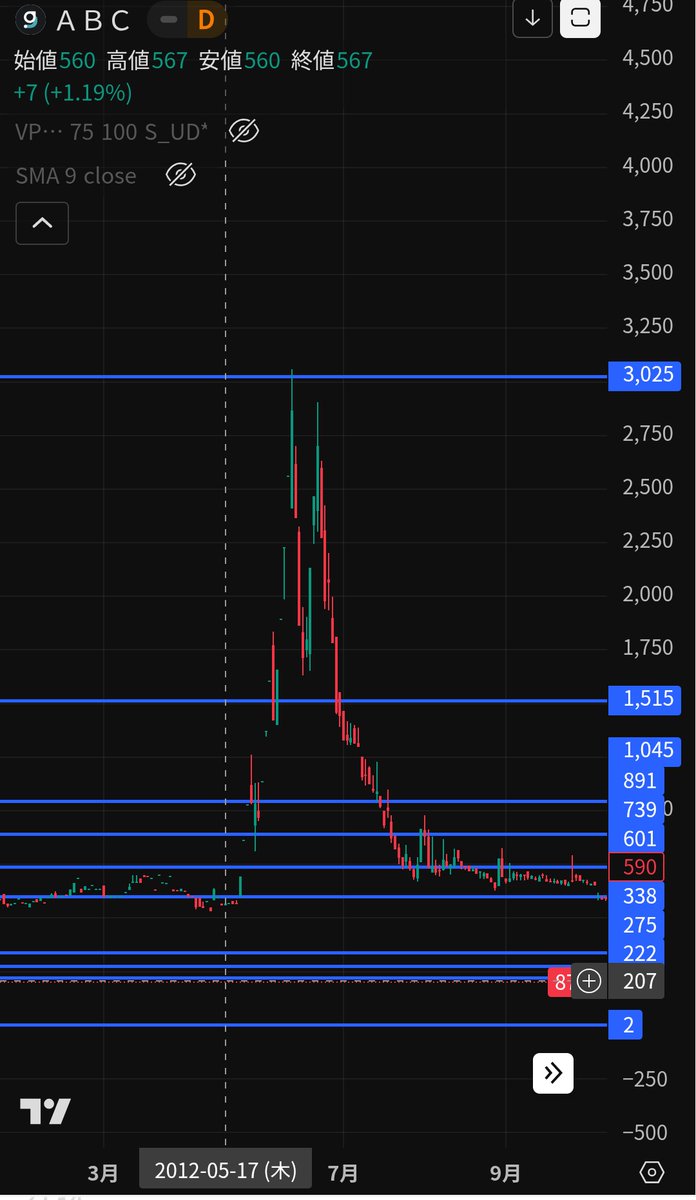Tap the double-chevron button above the TradingView logo
This screenshot has width=696, height=1200.
[x=553, y=1073]
